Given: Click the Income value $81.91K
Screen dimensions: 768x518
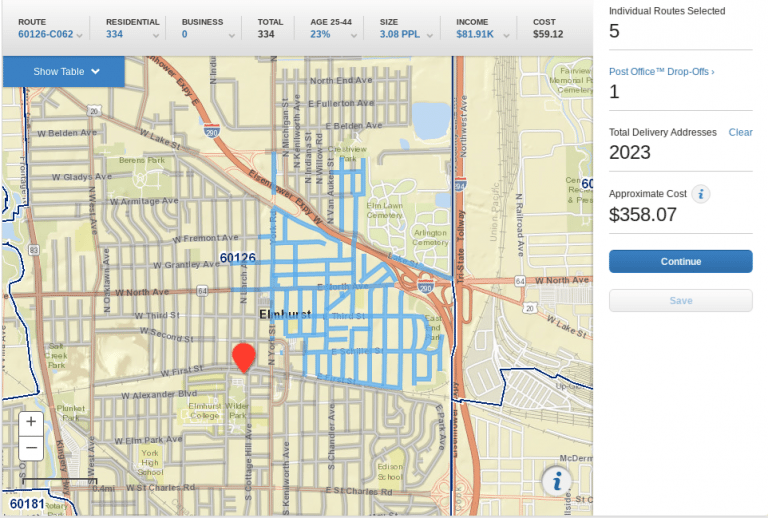Looking at the screenshot, I should pyautogui.click(x=478, y=34).
